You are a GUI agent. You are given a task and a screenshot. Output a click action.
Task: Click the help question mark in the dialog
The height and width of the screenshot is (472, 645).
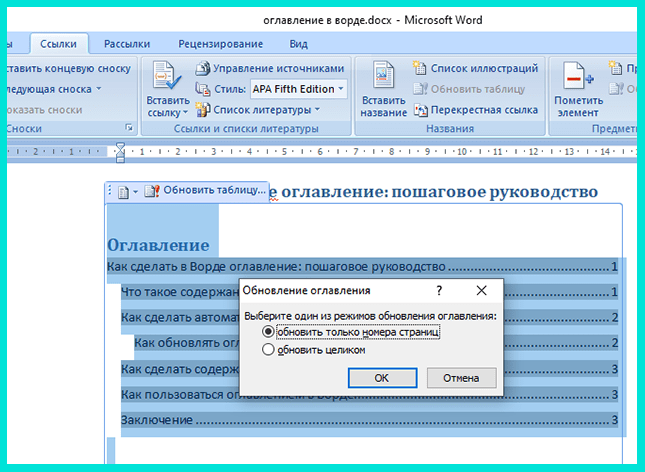pos(439,291)
